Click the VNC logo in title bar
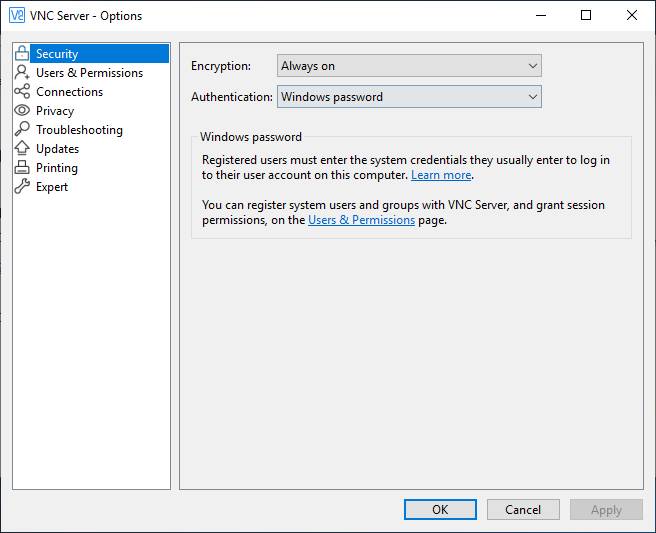 point(17,15)
